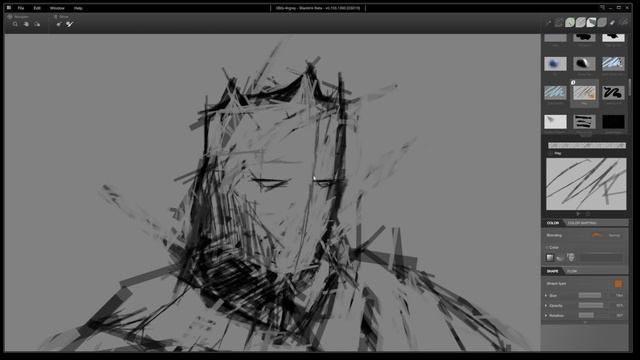Image resolution: width=640 pixels, height=360 pixels.
Task: Click the orange stroke type button
Action: pos(618,284)
